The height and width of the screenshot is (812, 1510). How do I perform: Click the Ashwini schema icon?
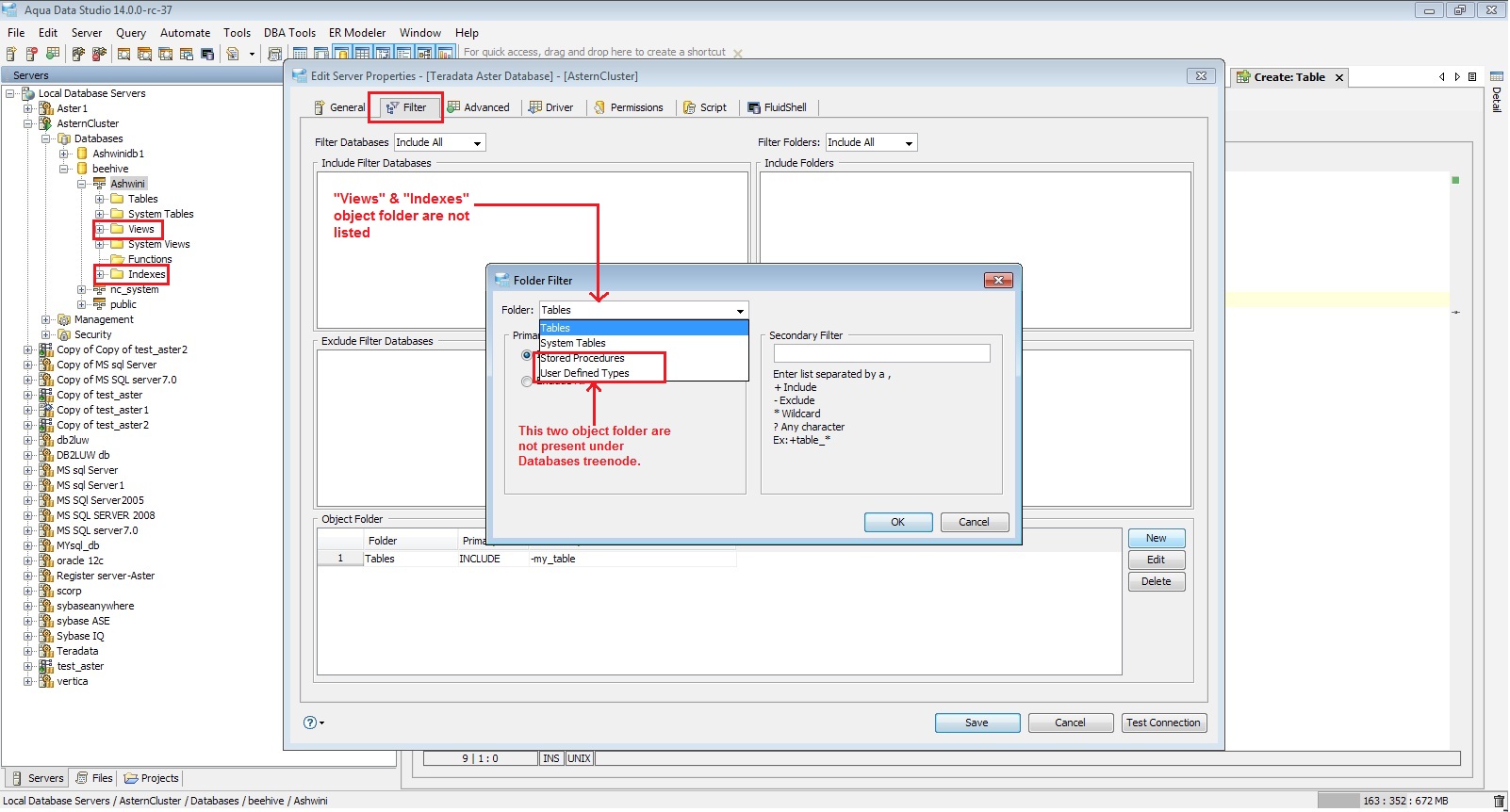(x=99, y=184)
